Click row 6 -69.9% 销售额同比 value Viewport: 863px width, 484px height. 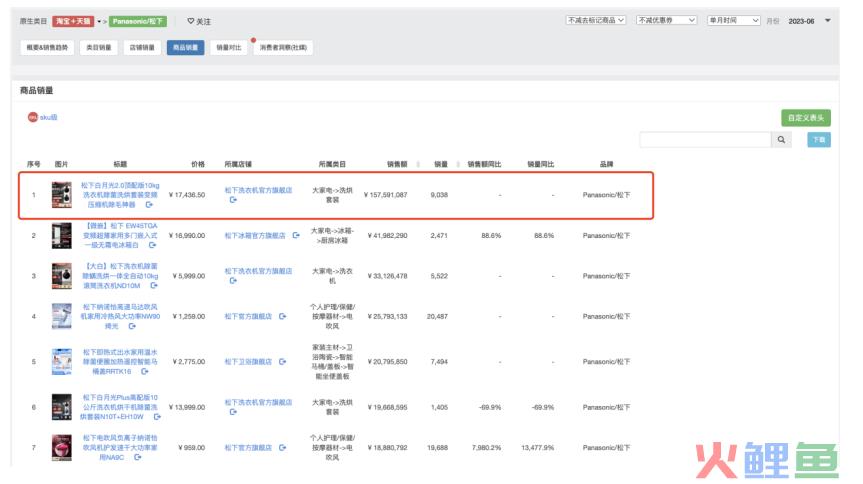(490, 407)
